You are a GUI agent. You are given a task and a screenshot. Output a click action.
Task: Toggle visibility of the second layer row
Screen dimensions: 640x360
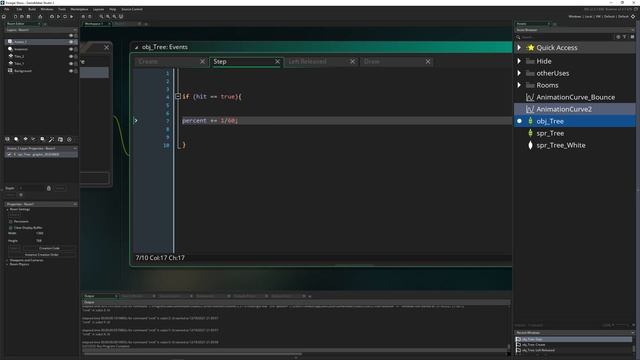(x=71, y=49)
